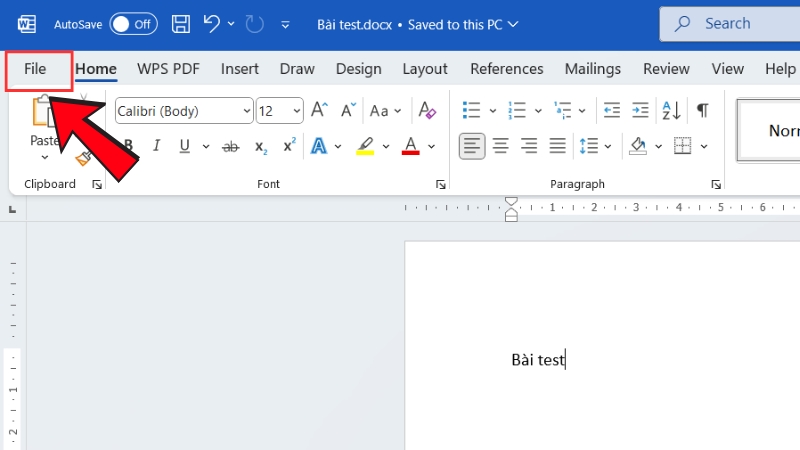Show paragraph marks pilcrow

703,110
